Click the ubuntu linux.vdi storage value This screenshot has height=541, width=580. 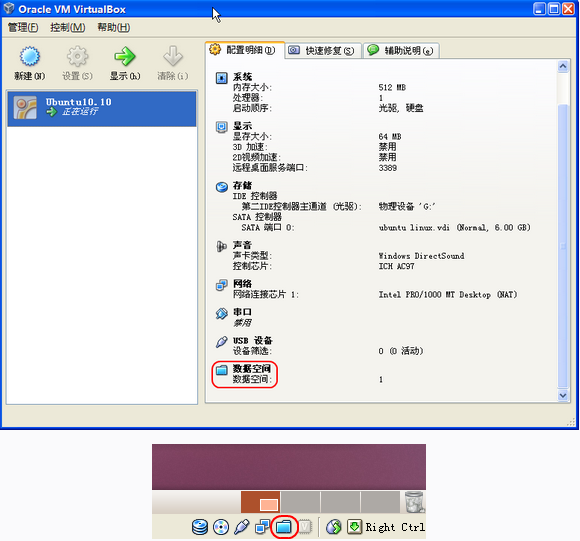coord(454,227)
